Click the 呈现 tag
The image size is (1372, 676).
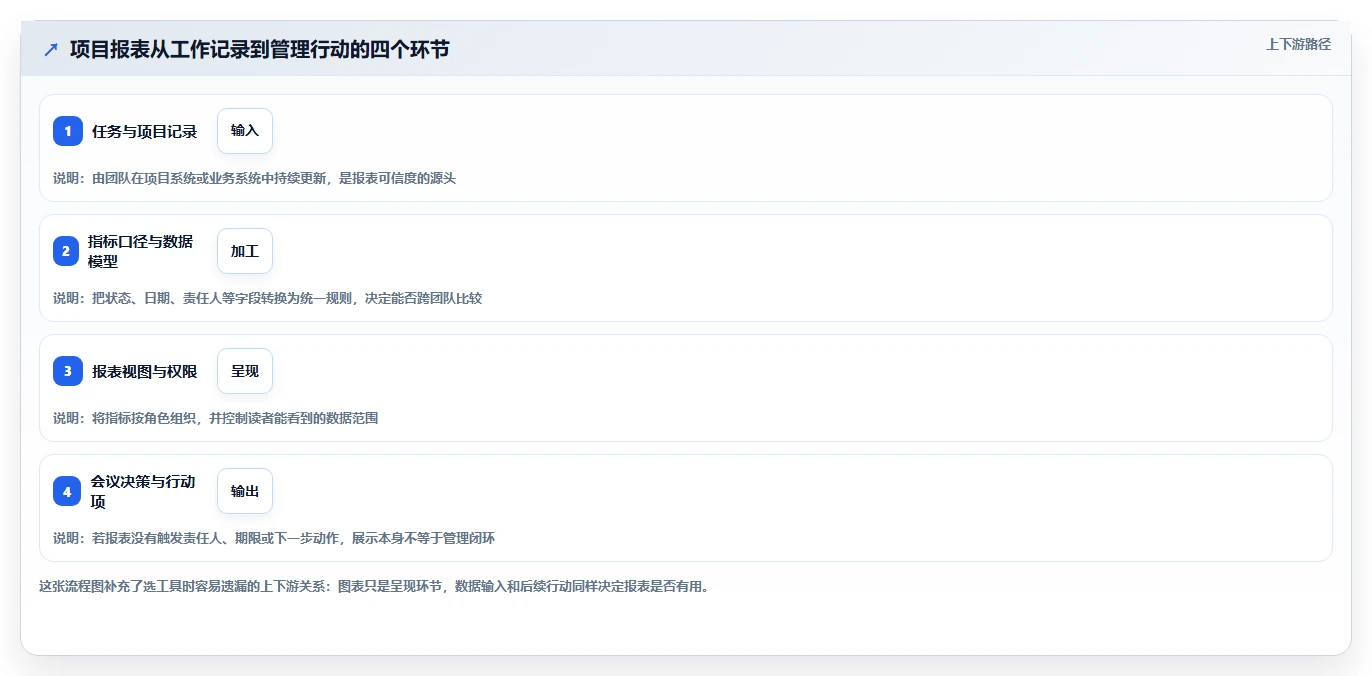(x=245, y=371)
